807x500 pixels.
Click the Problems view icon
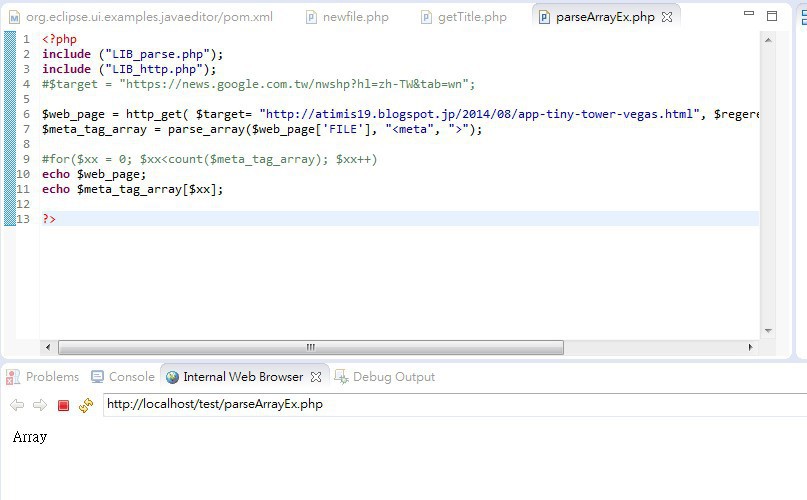pyautogui.click(x=13, y=377)
